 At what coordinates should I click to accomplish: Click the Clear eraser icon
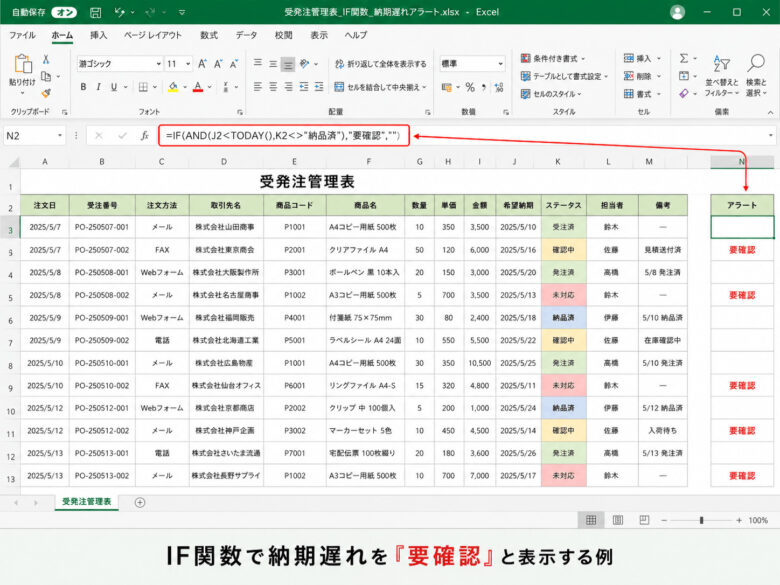click(x=684, y=93)
